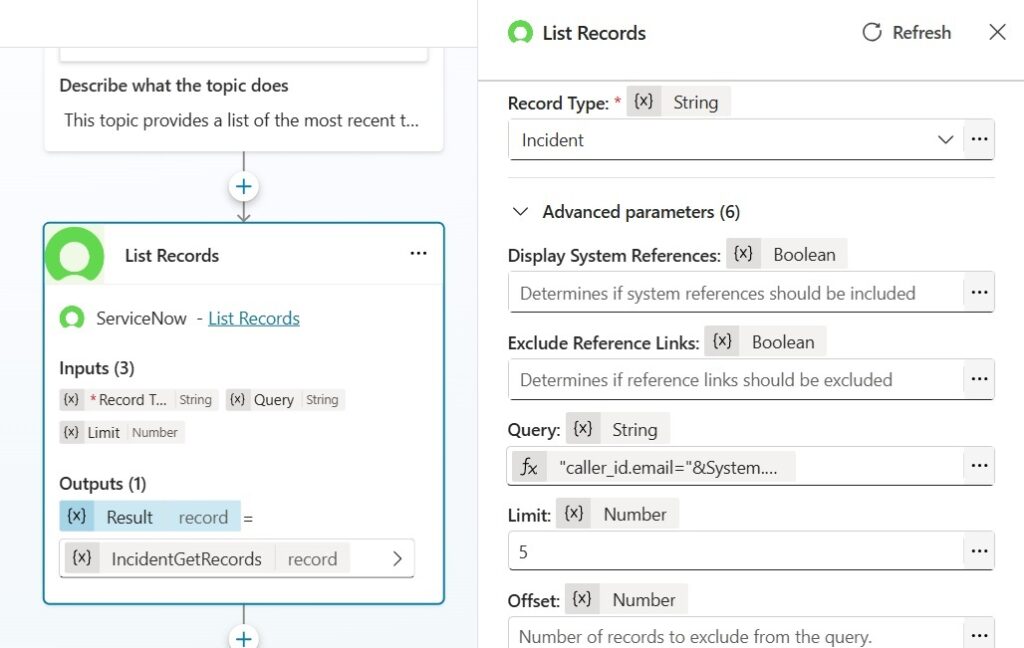The width and height of the screenshot is (1024, 648).
Task: Click the add node plus below List Records
Action: click(244, 638)
